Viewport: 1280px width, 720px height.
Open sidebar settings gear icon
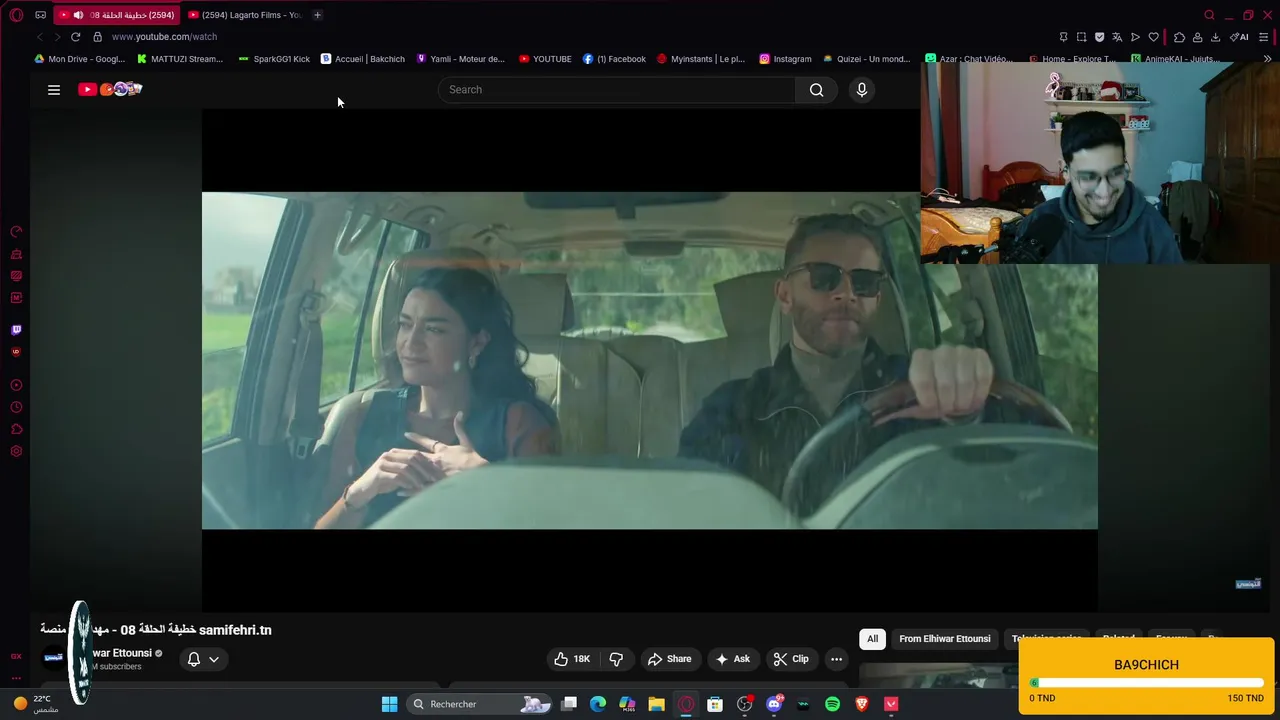pos(16,452)
